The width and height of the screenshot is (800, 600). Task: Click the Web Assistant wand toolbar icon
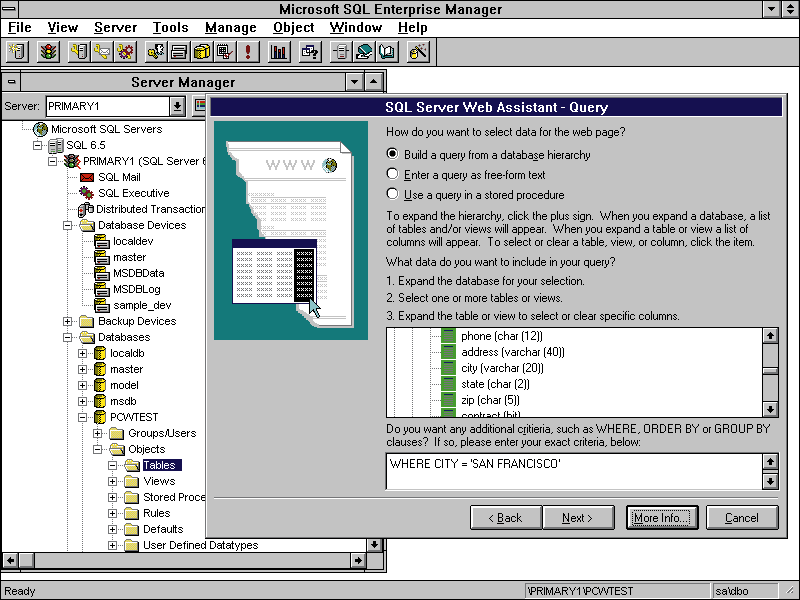(418, 52)
